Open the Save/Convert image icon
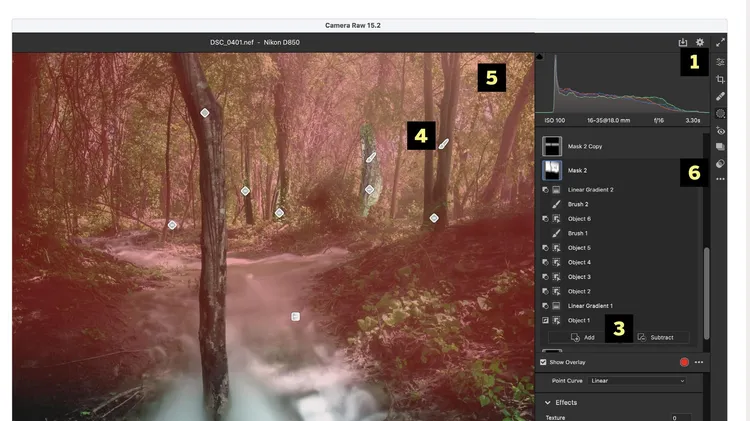This screenshot has height=421, width=750. click(683, 42)
